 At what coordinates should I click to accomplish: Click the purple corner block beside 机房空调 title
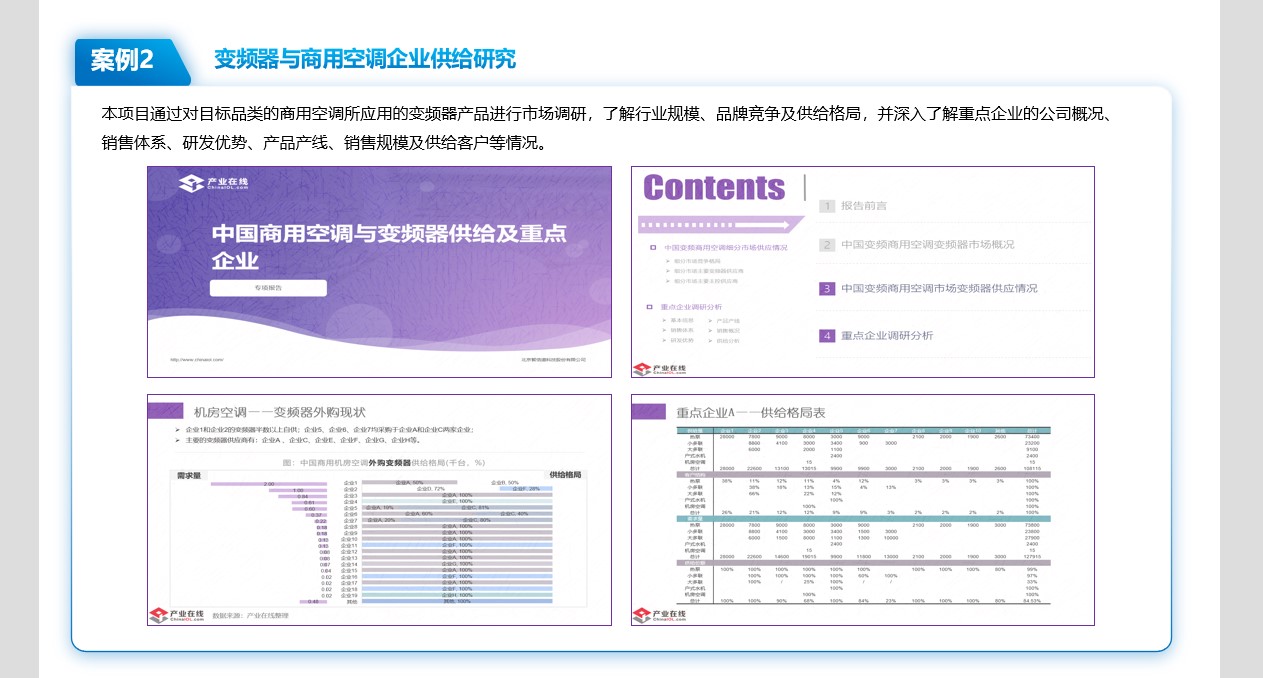[x=165, y=409]
